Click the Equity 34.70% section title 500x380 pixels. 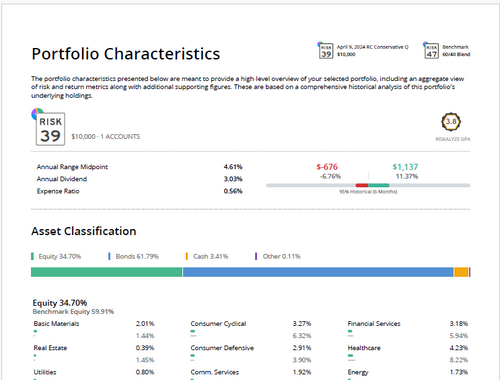(x=60, y=303)
